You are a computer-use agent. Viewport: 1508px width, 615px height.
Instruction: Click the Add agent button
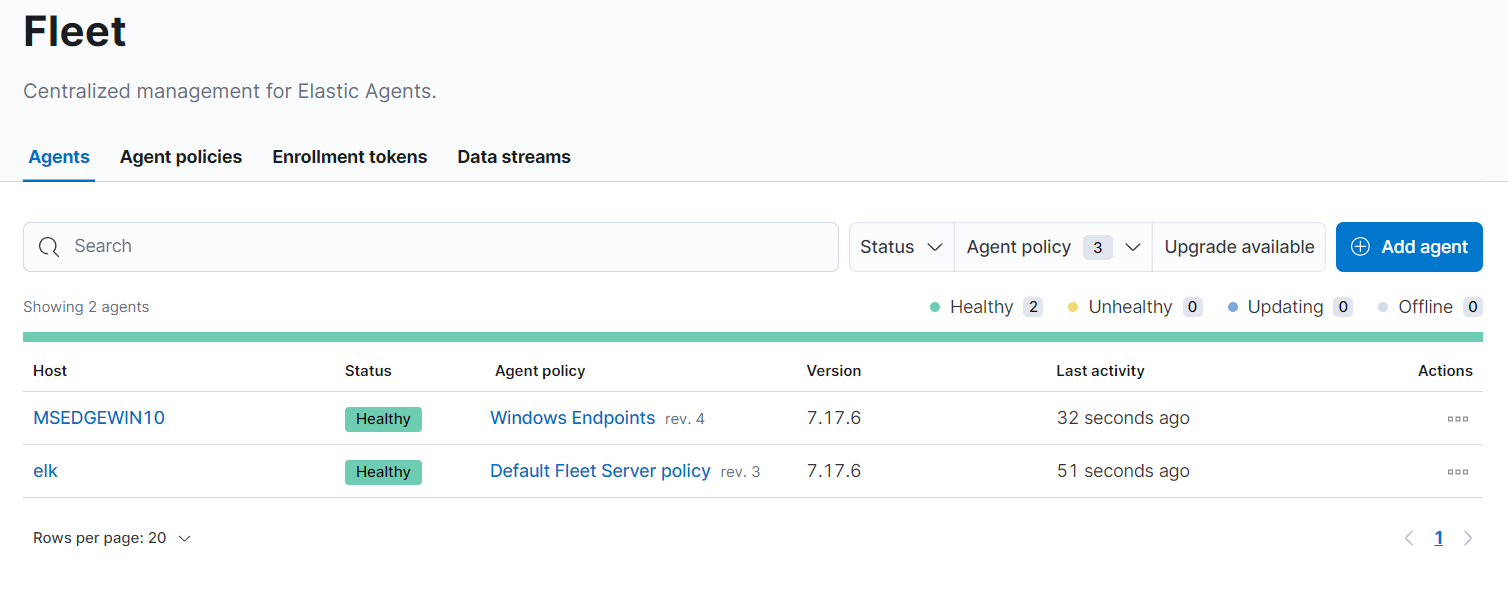click(1409, 247)
